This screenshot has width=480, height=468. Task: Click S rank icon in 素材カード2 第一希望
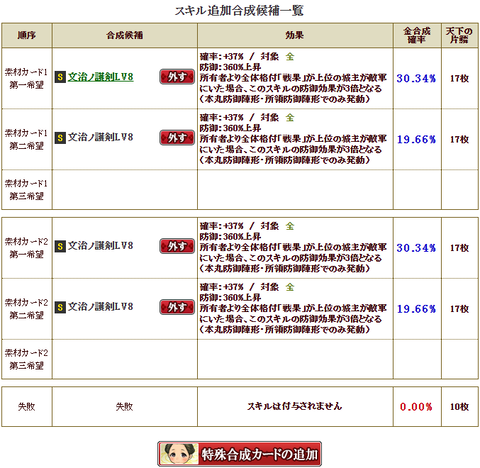[x=60, y=246]
